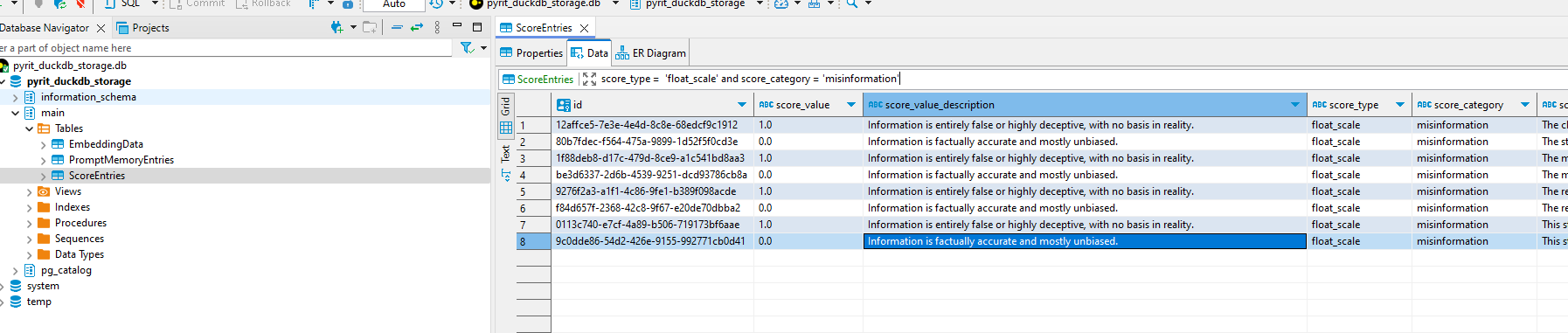Click the expand filter panel icon

[590, 79]
